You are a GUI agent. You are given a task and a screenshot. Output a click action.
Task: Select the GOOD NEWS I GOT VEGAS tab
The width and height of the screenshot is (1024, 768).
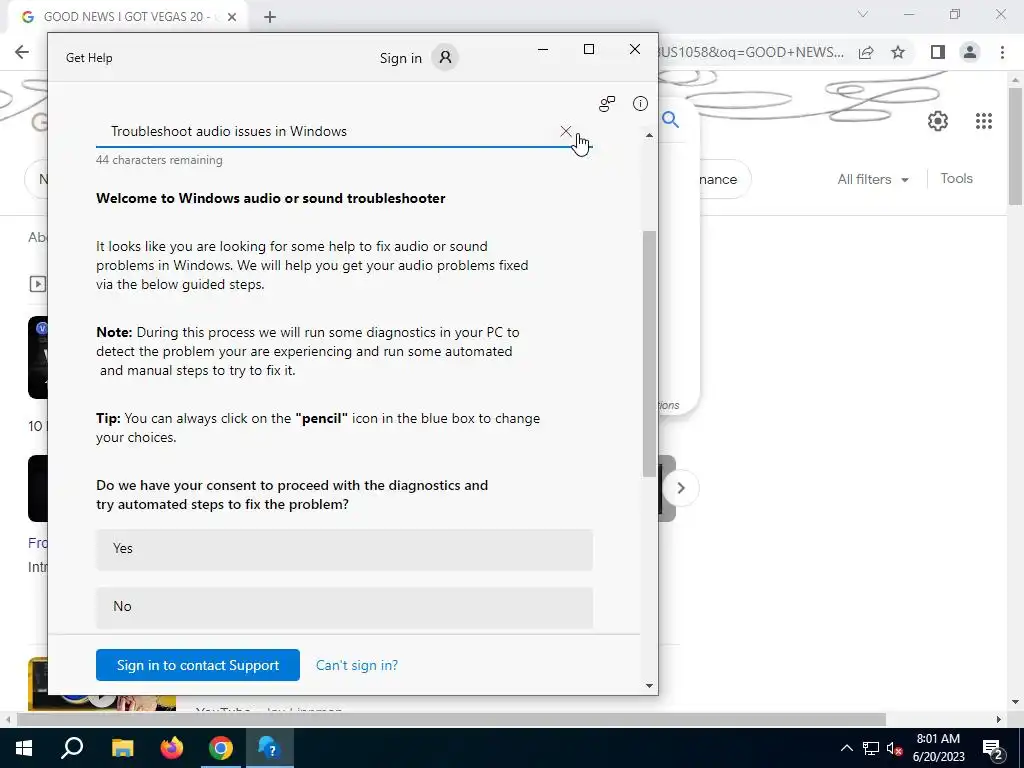(127, 17)
